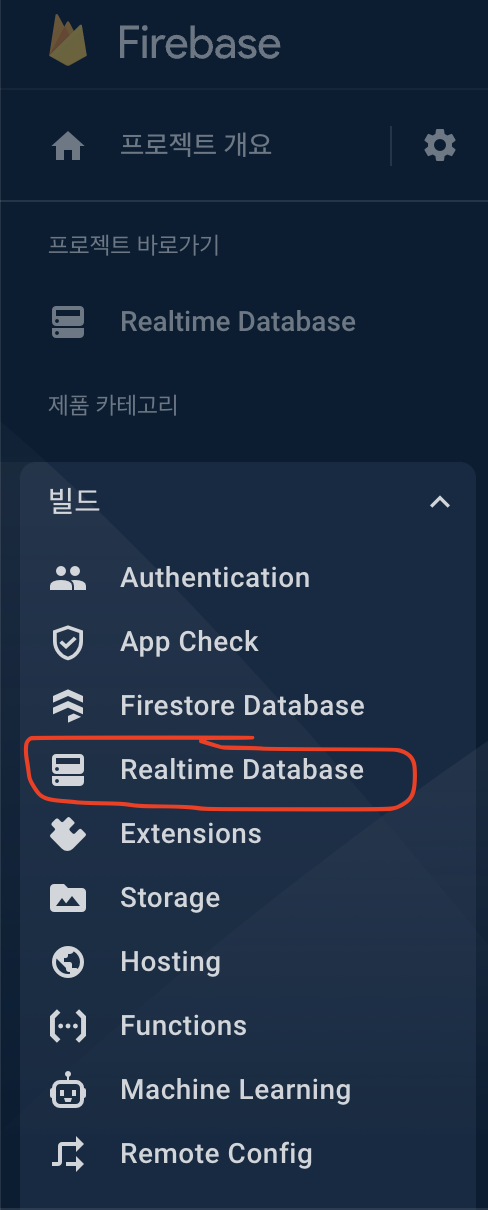
Task: Click the App Check shield icon
Action: 68,642
